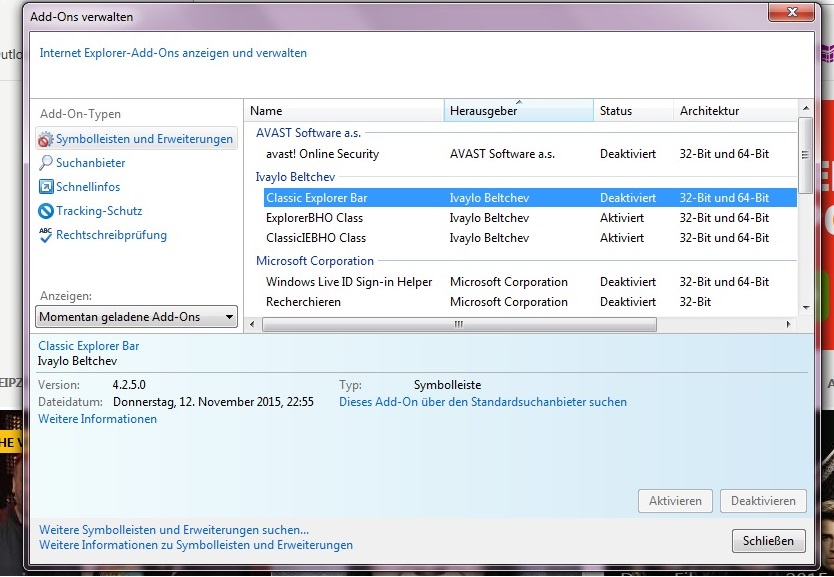Click the Schnellinfos arrow icon

46,187
